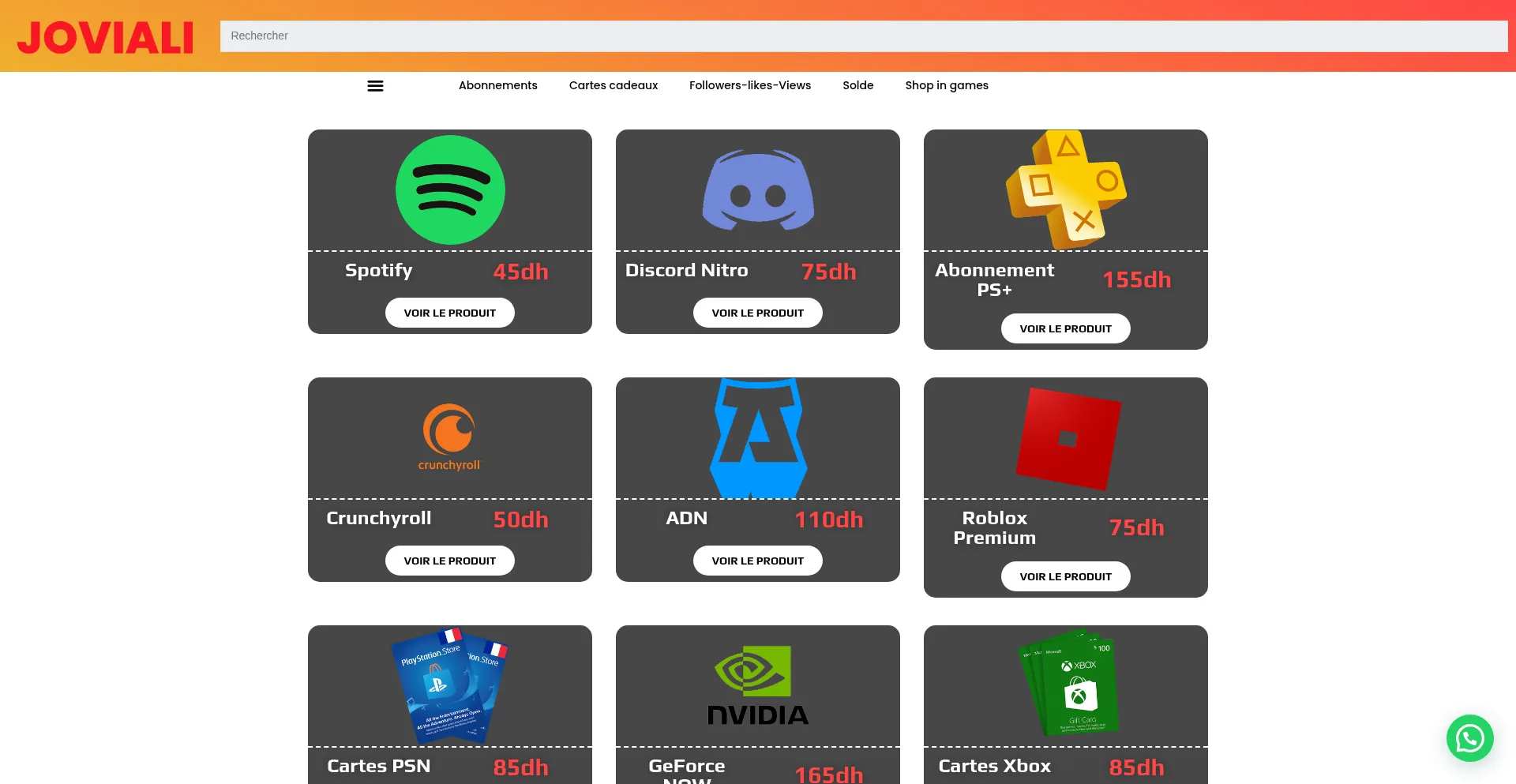Click the 85dh Cartes PSN price

(x=521, y=767)
